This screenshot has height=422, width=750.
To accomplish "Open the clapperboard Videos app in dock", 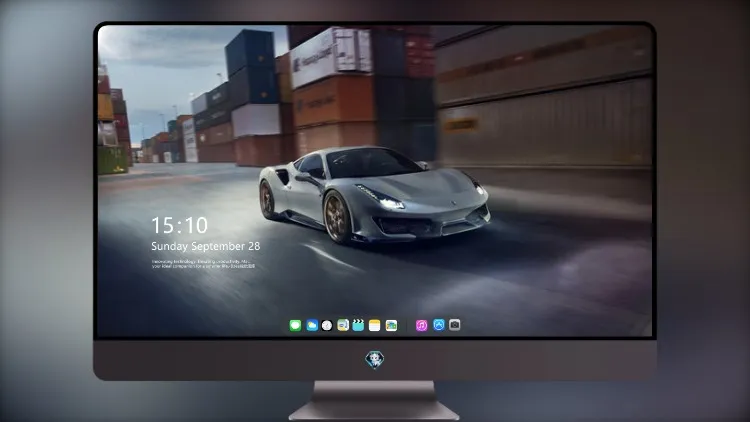I will click(358, 325).
